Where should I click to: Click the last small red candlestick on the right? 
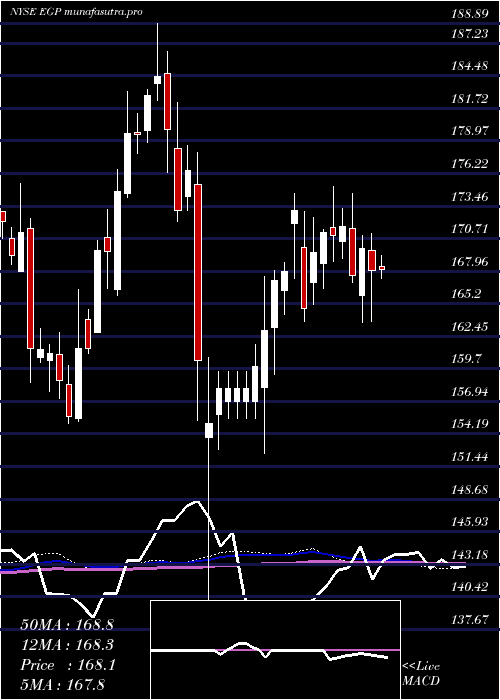point(382,268)
